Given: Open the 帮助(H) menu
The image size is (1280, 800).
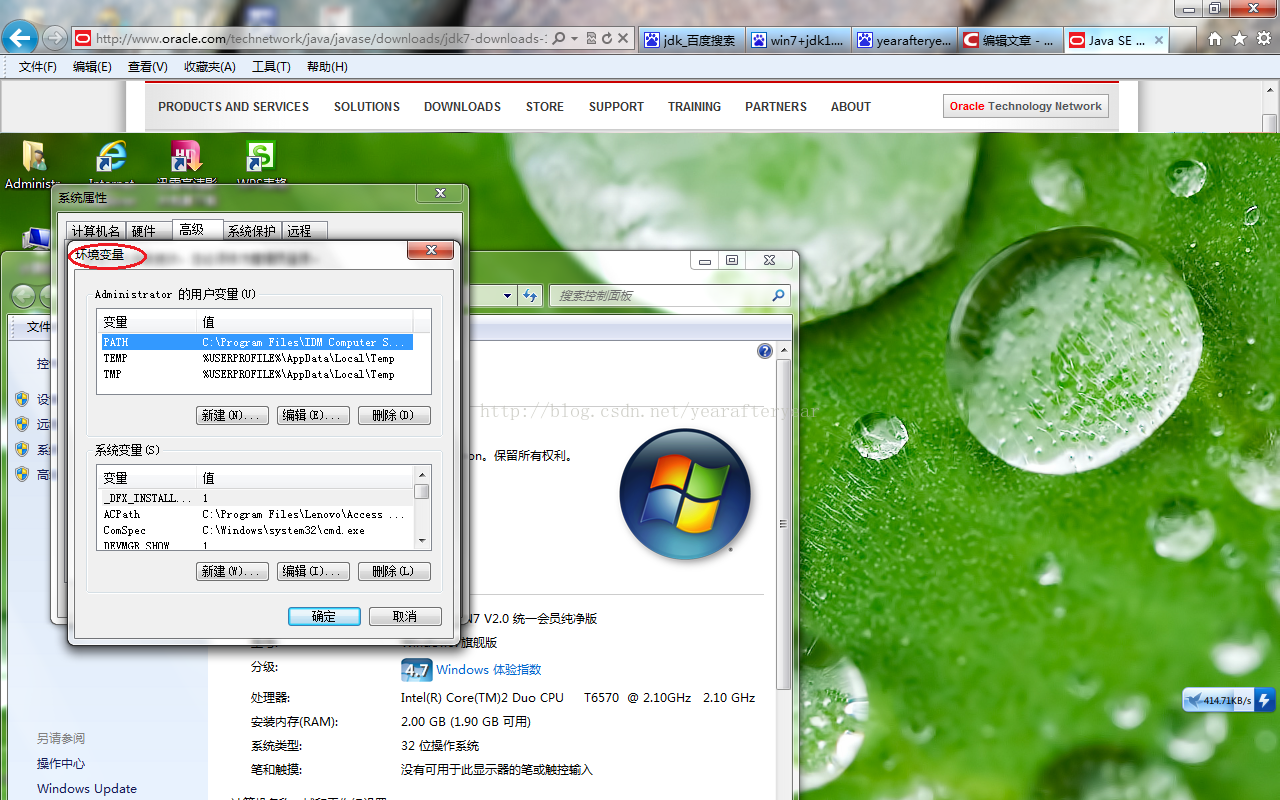Looking at the screenshot, I should pos(327,67).
